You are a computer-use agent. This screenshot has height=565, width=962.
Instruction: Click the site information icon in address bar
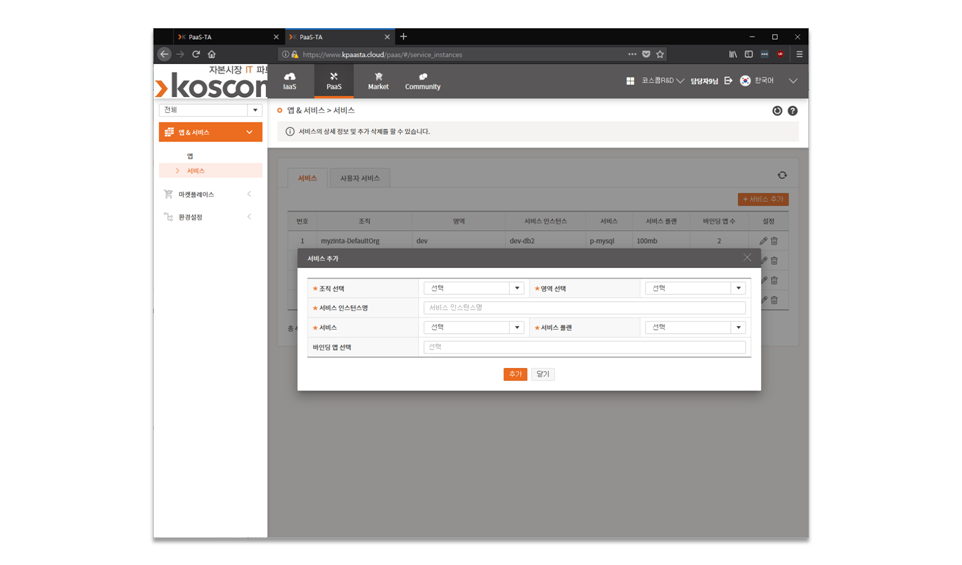click(x=285, y=55)
